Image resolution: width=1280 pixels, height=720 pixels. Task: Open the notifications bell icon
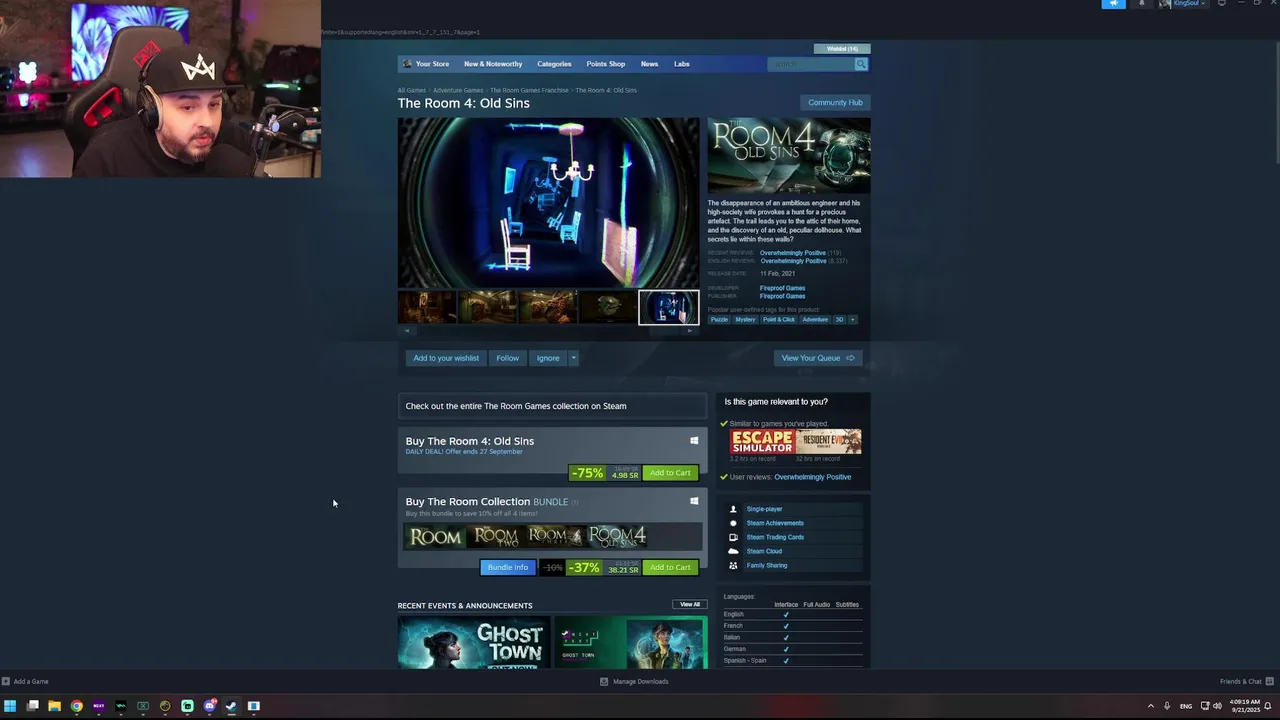[1141, 4]
